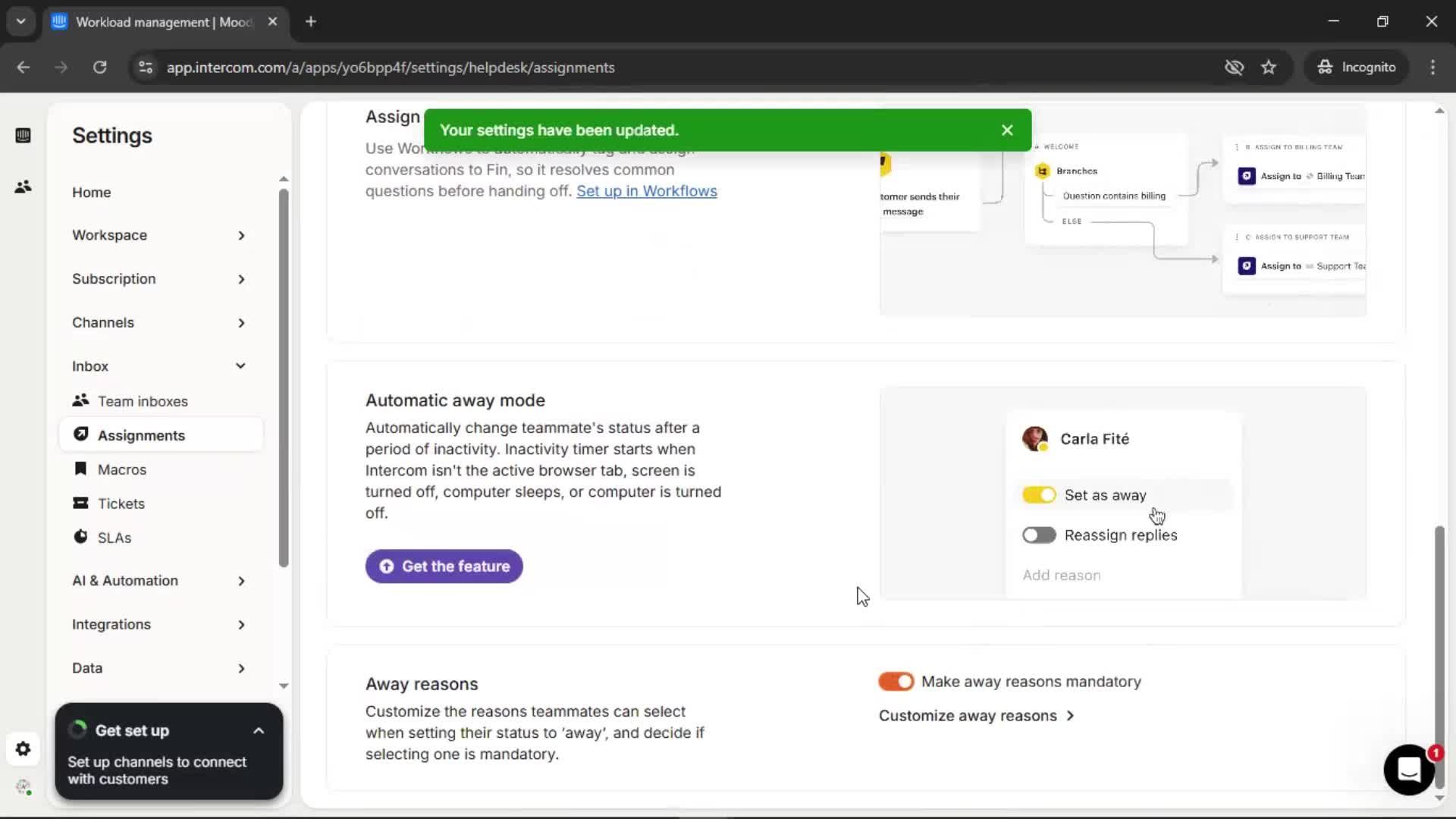Click the avatar status icon at bottom left
The height and width of the screenshot is (819, 1456).
click(x=24, y=787)
